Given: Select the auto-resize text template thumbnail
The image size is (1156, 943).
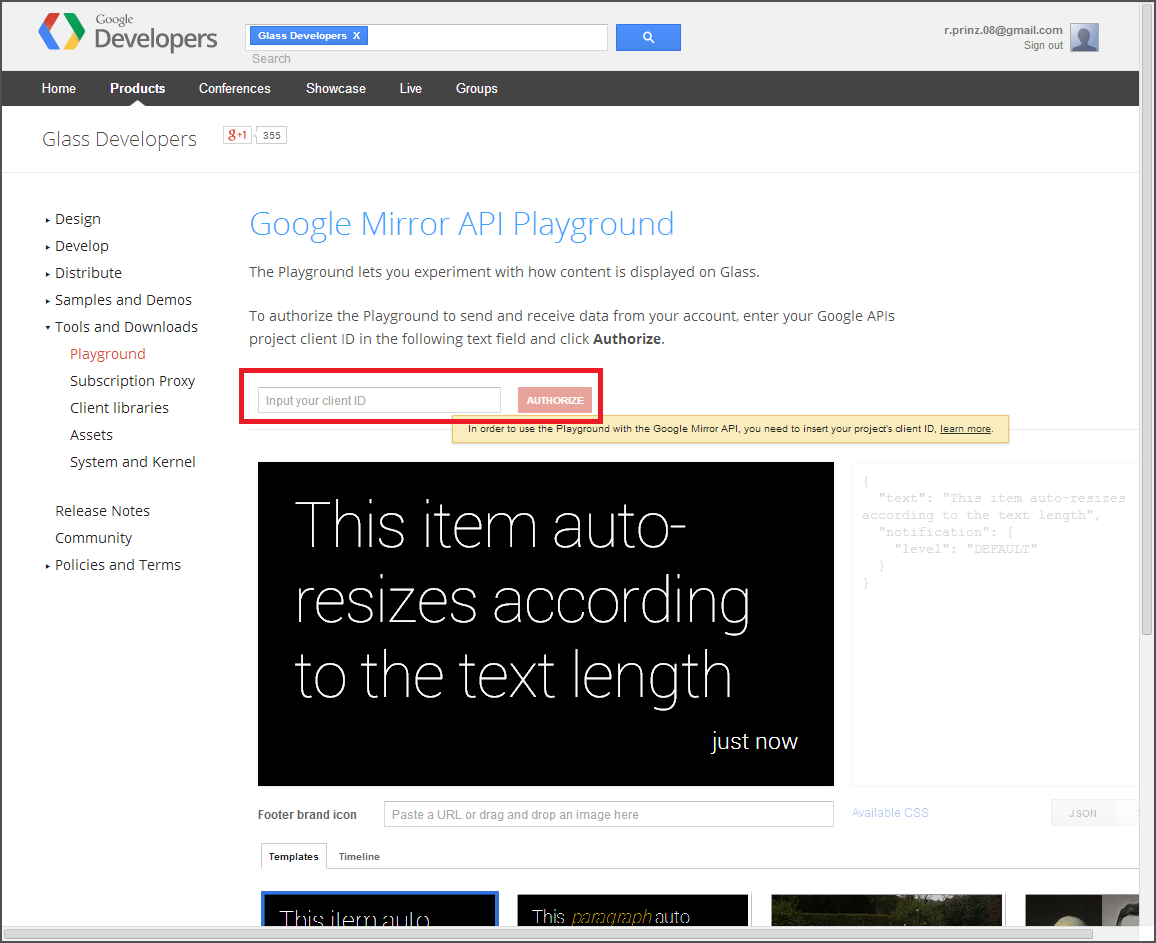Looking at the screenshot, I should [380, 909].
